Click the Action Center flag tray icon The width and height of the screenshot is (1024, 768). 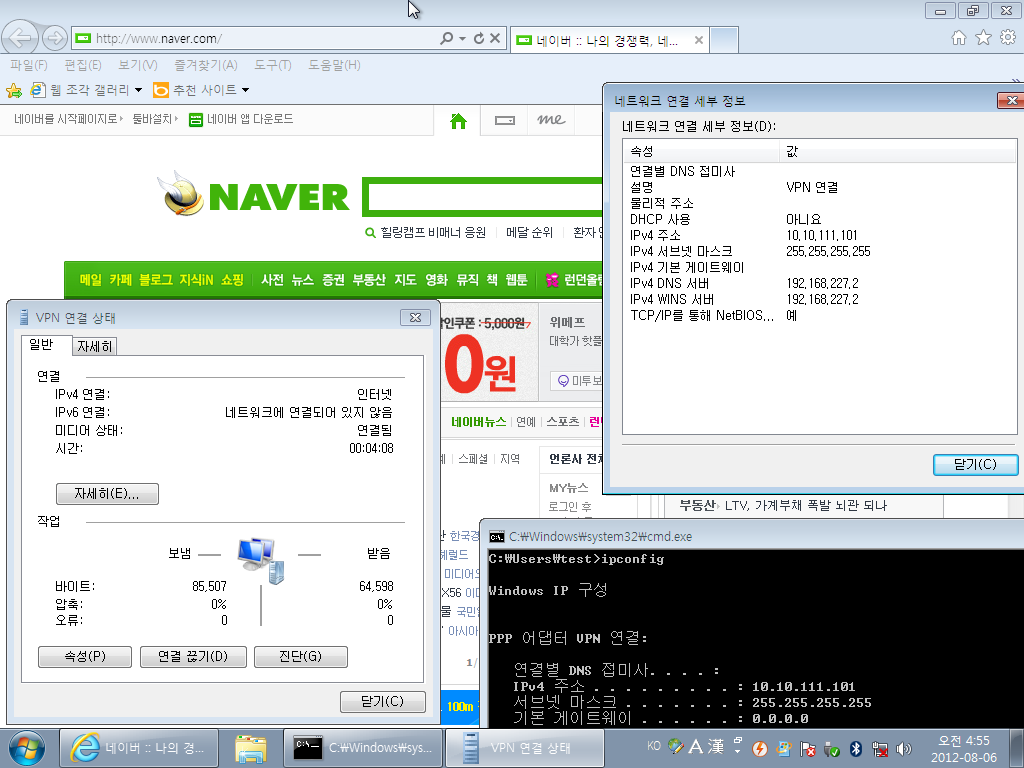point(807,748)
